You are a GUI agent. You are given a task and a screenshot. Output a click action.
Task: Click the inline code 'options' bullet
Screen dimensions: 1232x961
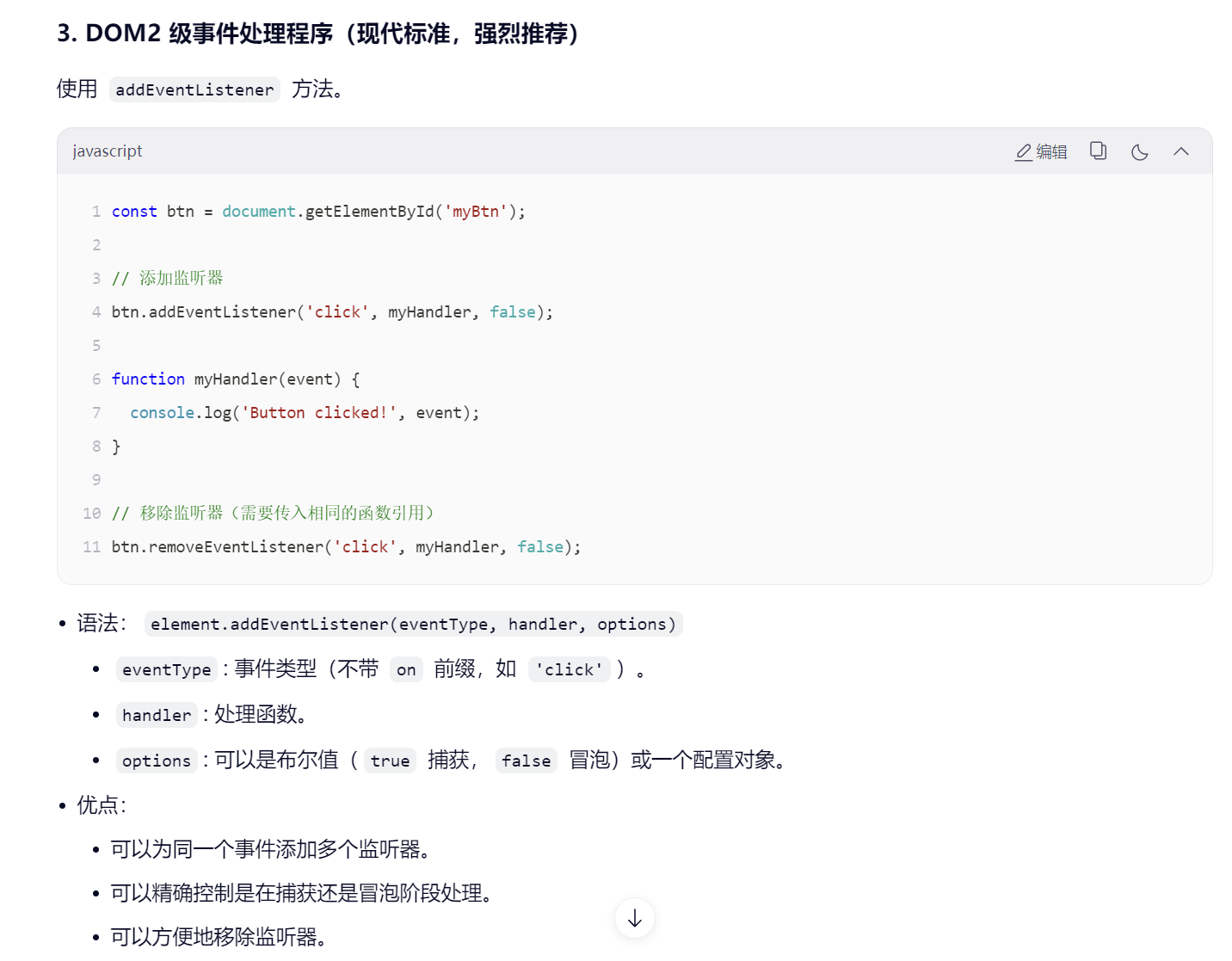click(157, 761)
